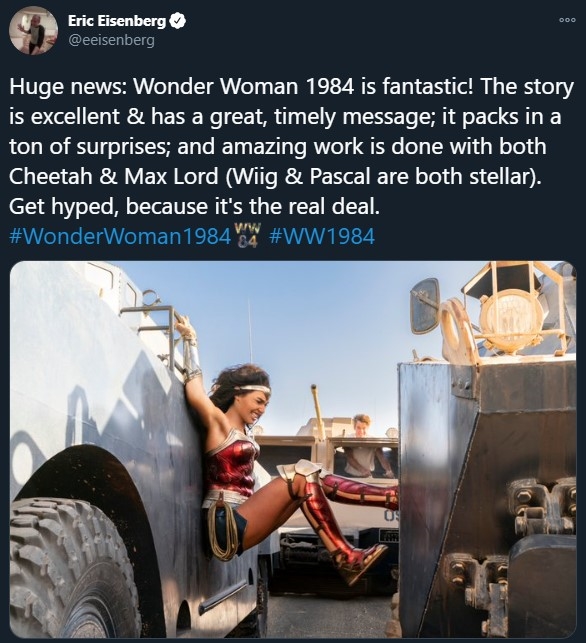Click the gold tiara headband
Image resolution: width=586 pixels, height=643 pixels.
253,389
